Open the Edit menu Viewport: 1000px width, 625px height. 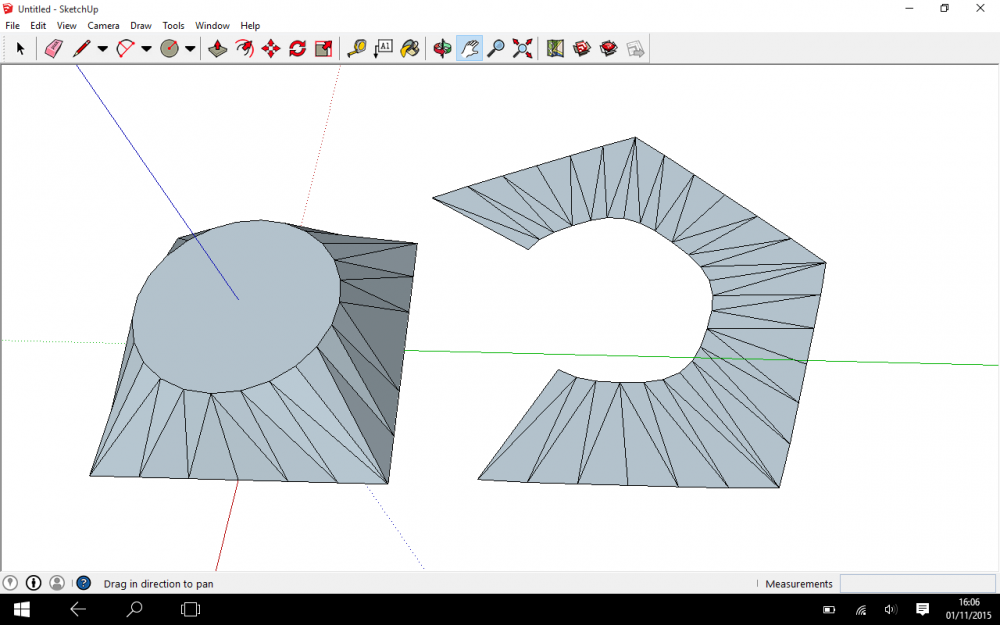(x=38, y=26)
